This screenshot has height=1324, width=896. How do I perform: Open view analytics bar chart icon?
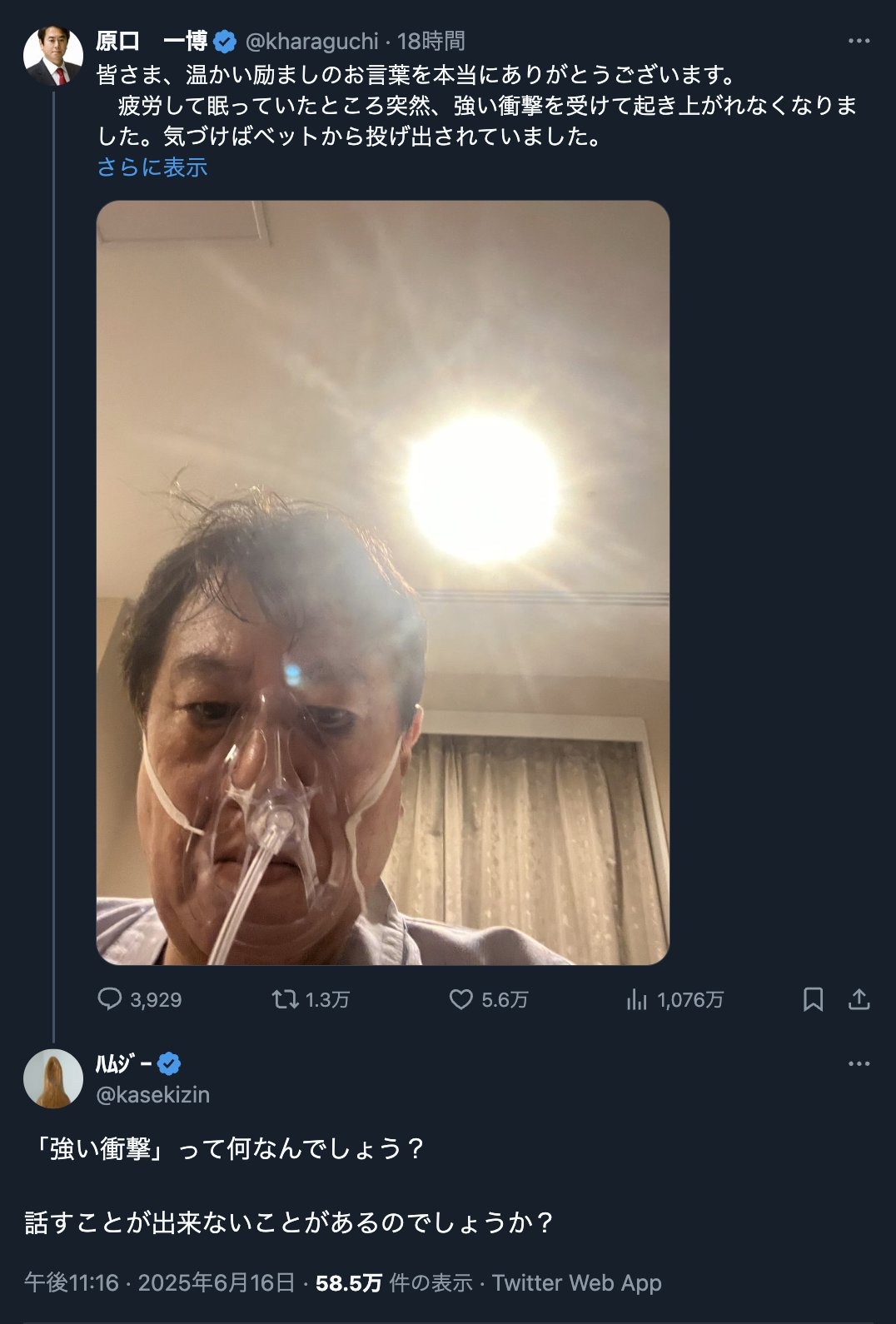pos(637,999)
